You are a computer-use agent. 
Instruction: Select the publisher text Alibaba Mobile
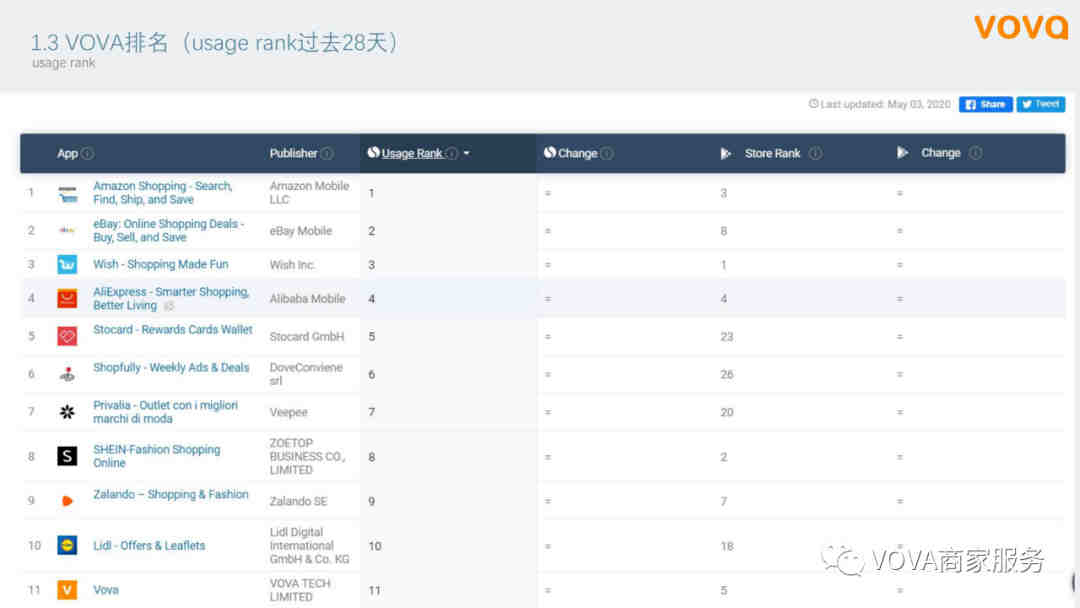pos(307,299)
